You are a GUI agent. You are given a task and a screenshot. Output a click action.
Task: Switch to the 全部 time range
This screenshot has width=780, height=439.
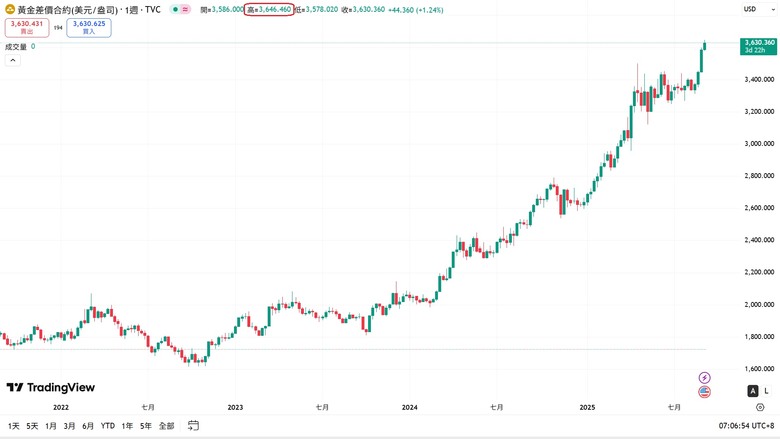point(166,426)
